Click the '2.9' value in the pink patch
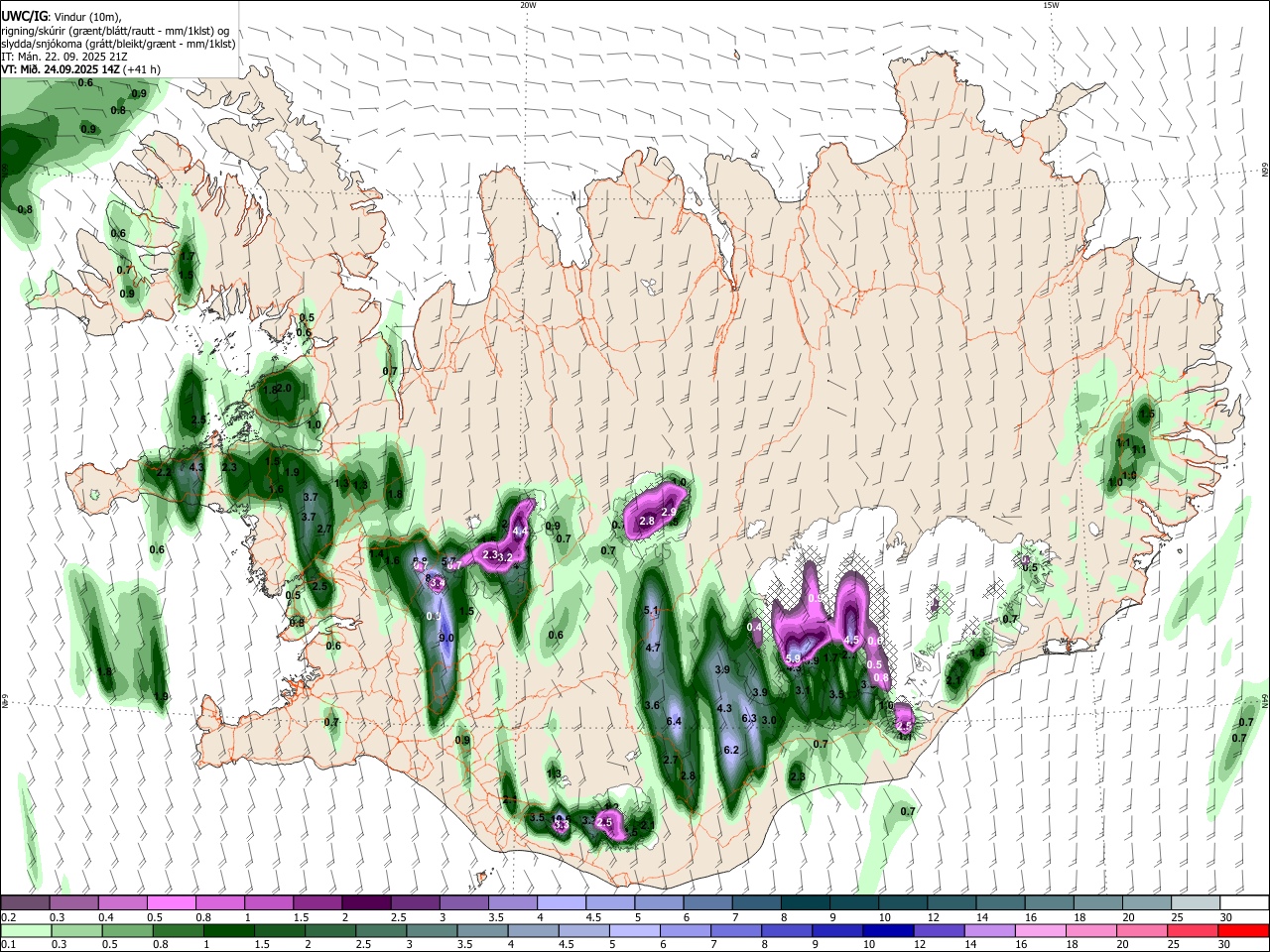This screenshot has height=952, width=1270. click(669, 512)
